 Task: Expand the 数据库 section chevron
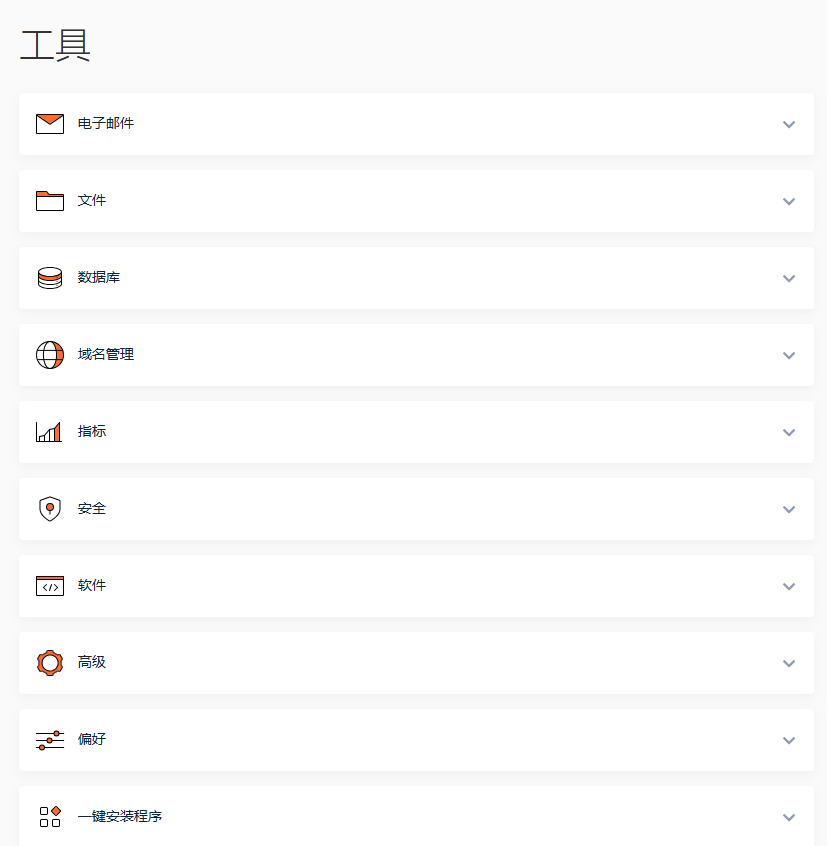(x=789, y=279)
